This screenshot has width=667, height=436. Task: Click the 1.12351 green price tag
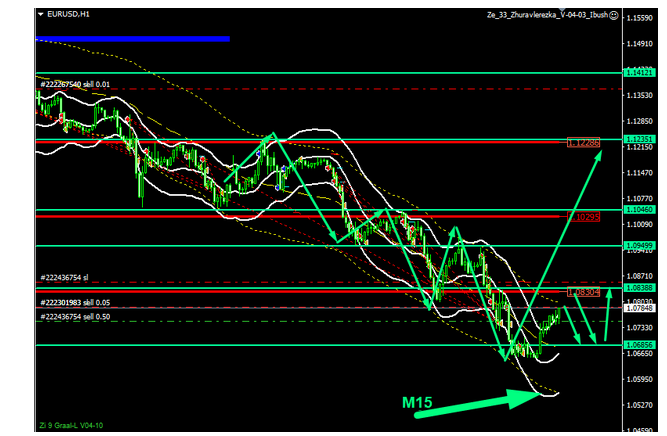point(640,139)
